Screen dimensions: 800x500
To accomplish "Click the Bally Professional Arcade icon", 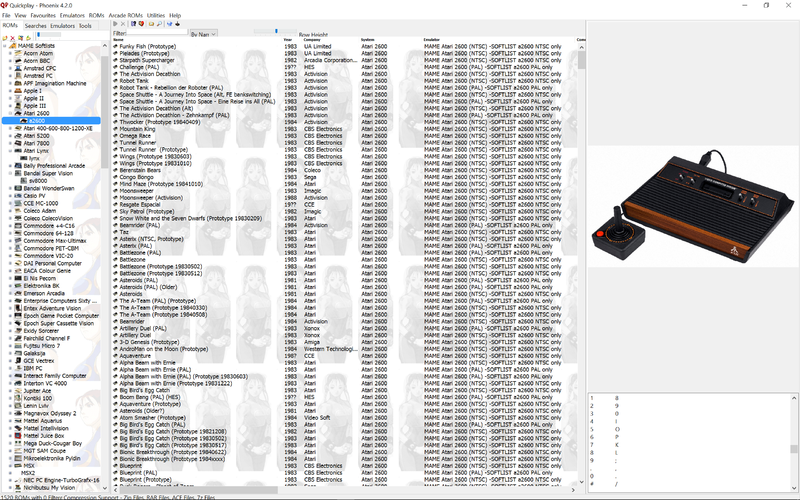I will pos(18,166).
